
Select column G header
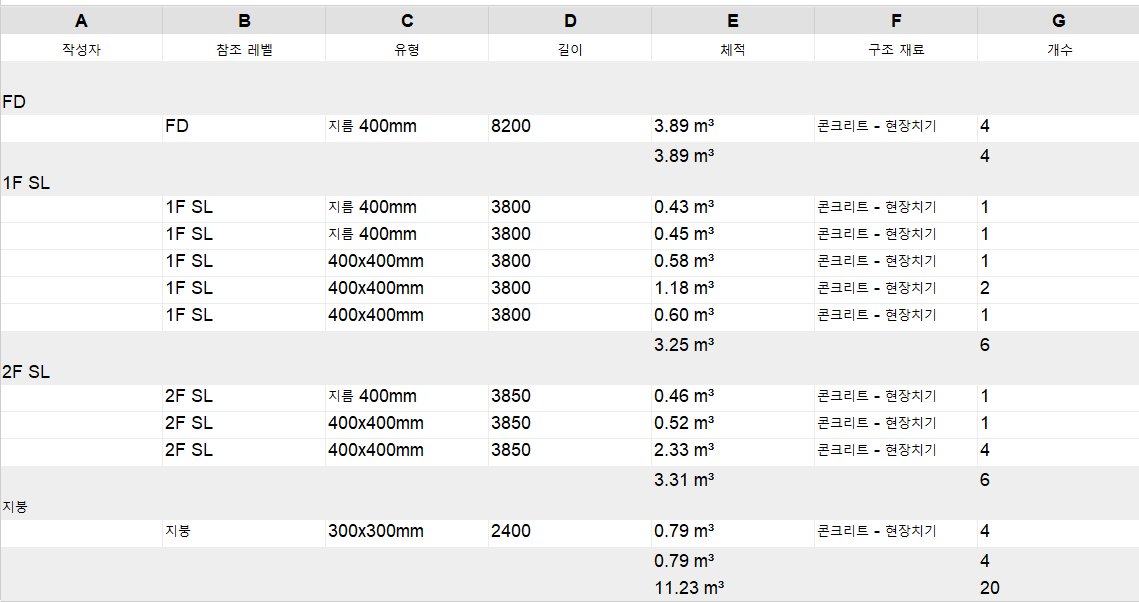point(1058,21)
